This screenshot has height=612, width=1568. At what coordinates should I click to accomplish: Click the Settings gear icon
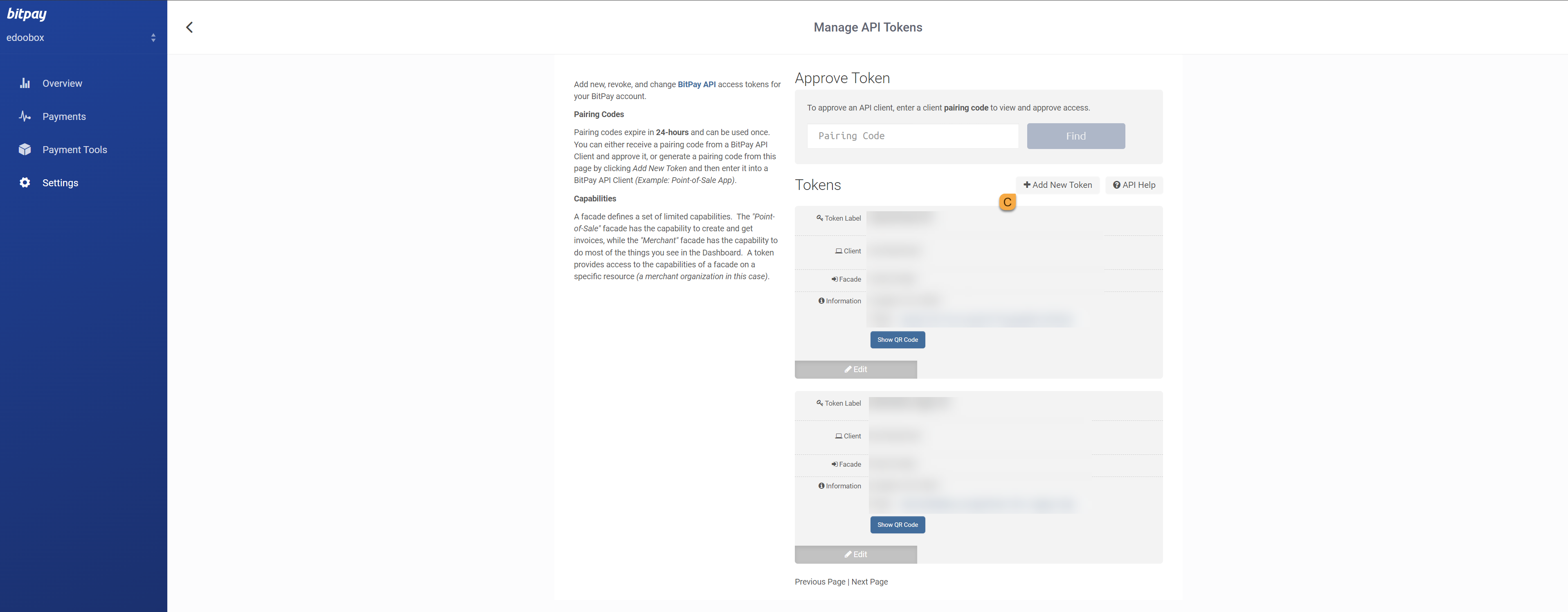point(25,183)
